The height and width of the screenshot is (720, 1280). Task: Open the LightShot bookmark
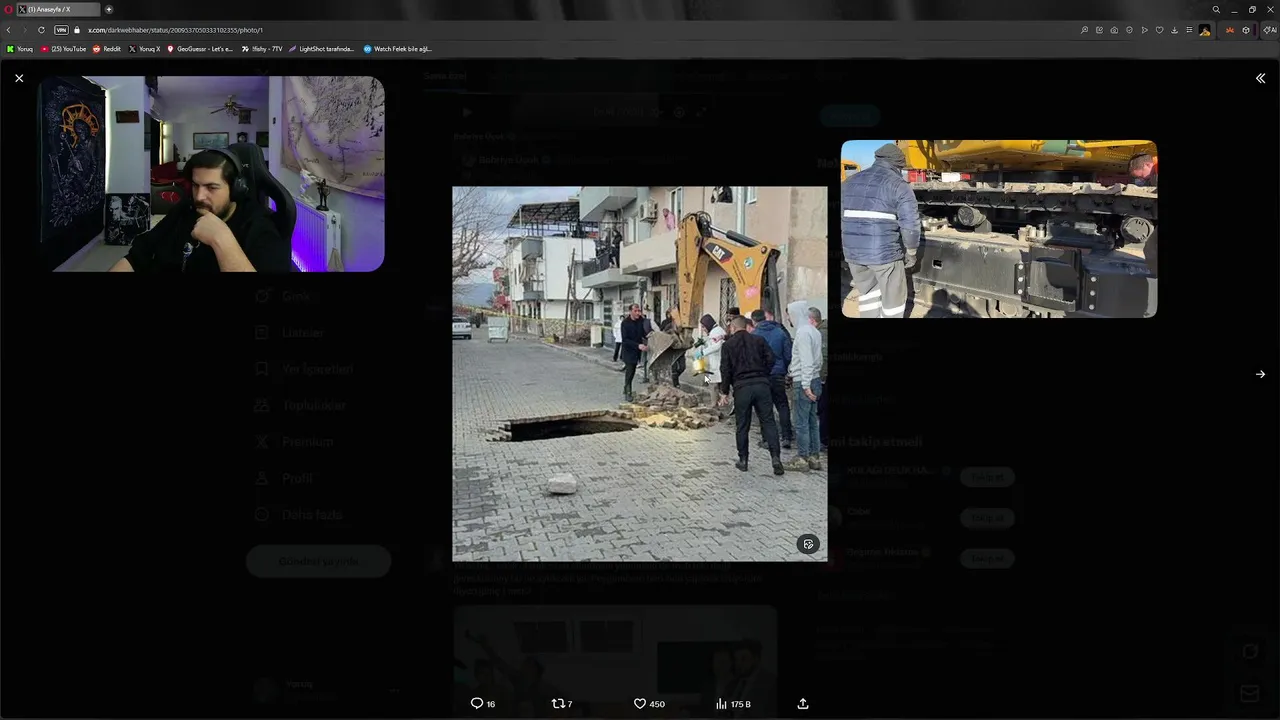(x=322, y=49)
